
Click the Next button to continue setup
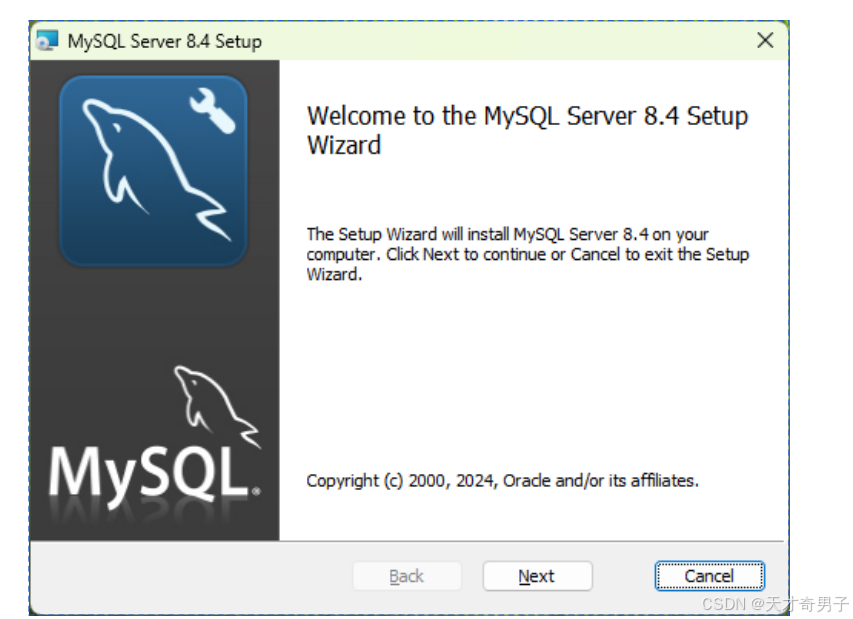pyautogui.click(x=537, y=576)
